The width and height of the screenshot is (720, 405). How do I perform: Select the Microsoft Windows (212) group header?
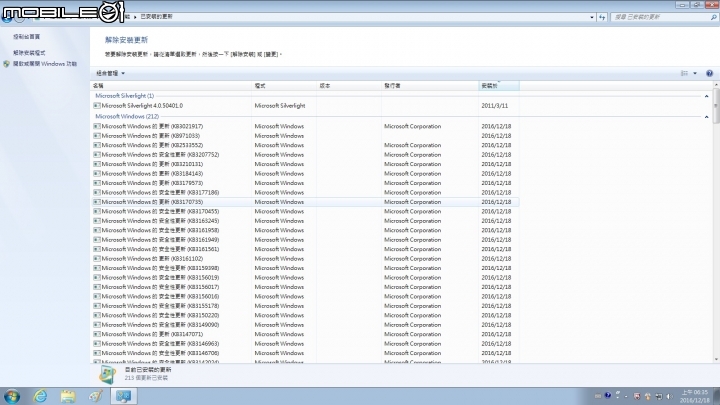point(127,117)
